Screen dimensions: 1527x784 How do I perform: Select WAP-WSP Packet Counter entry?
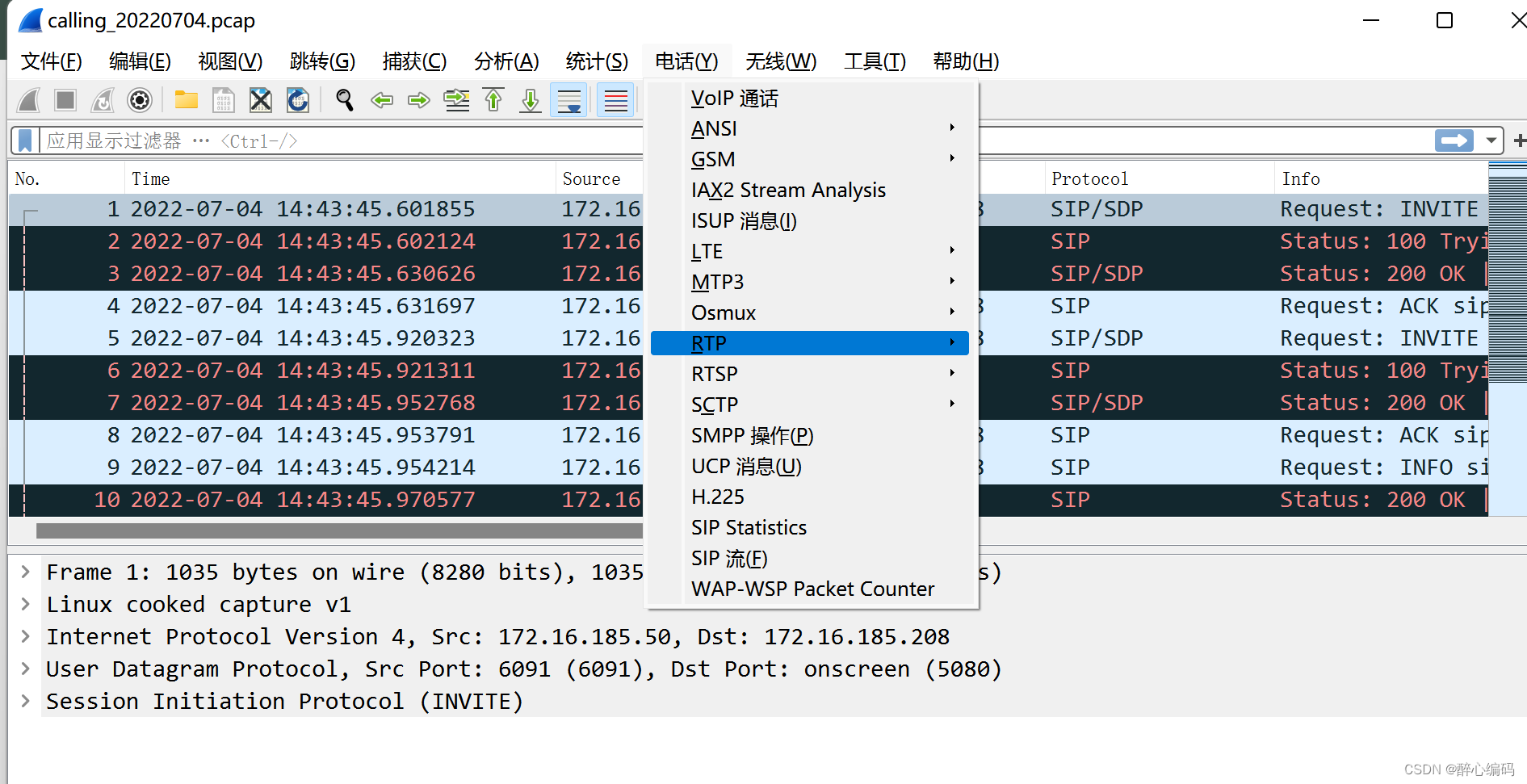coord(810,589)
